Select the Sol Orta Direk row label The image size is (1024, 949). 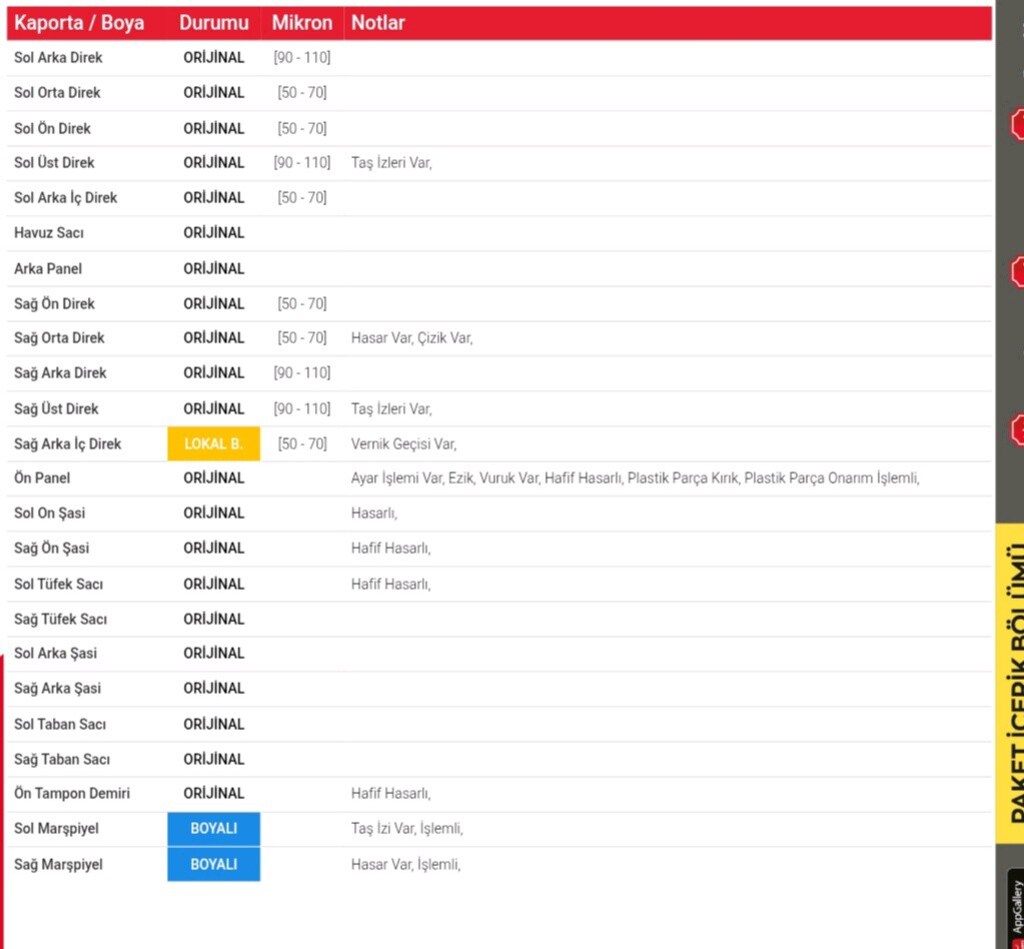pos(57,93)
